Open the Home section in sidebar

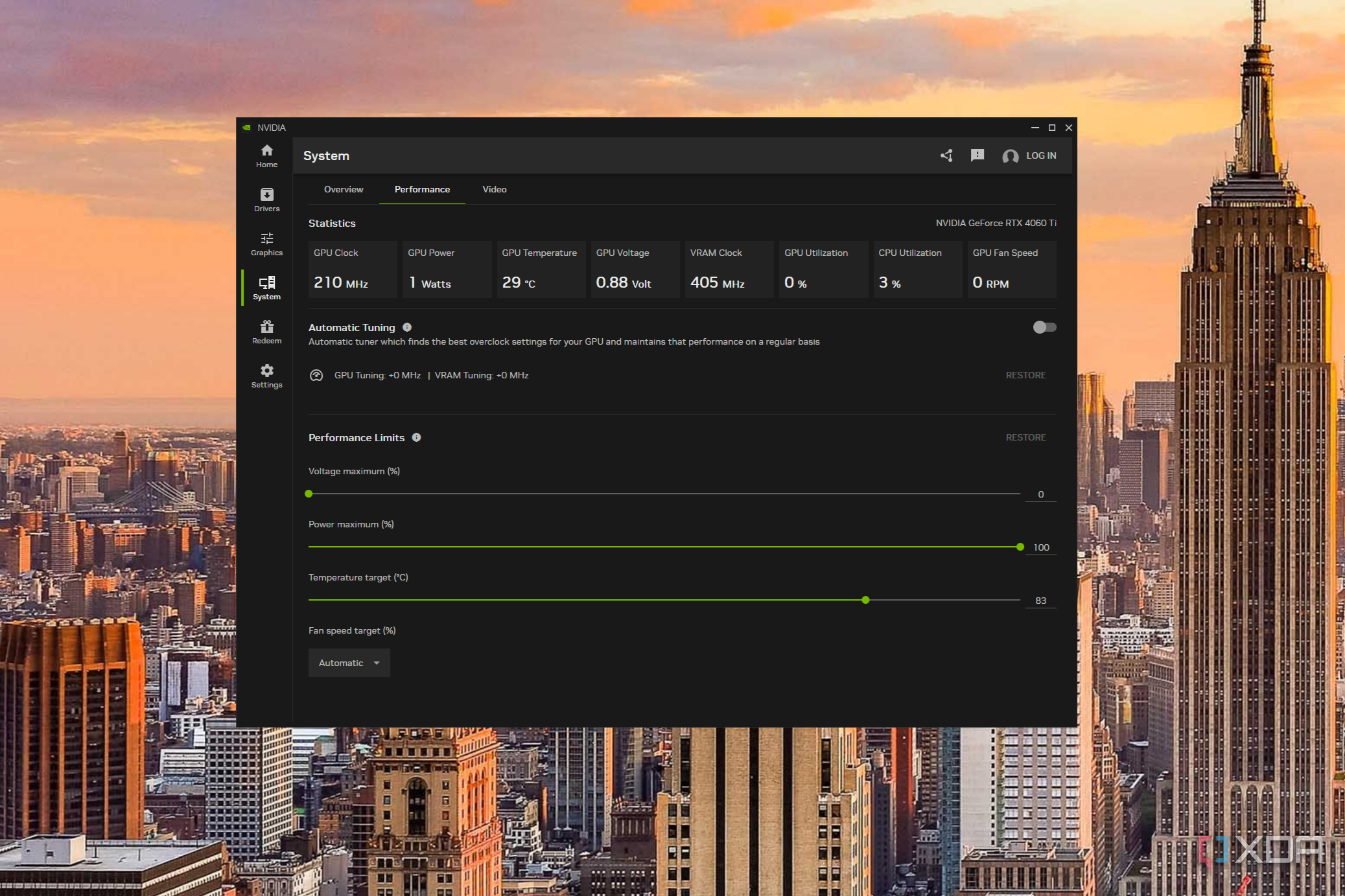266,156
